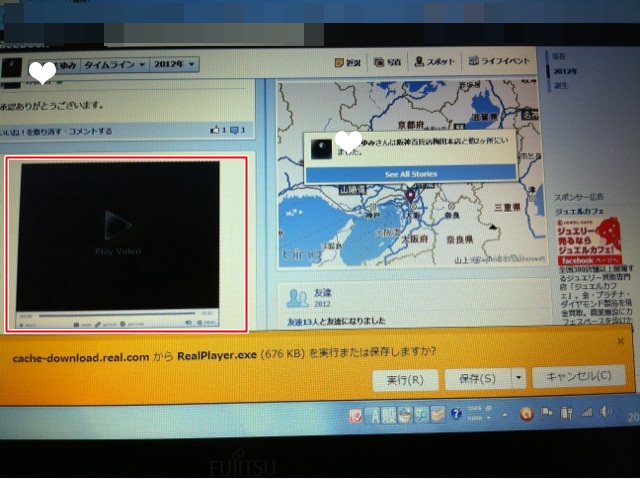
Task: Click the thumbs-up like count icon
Action: (215, 130)
